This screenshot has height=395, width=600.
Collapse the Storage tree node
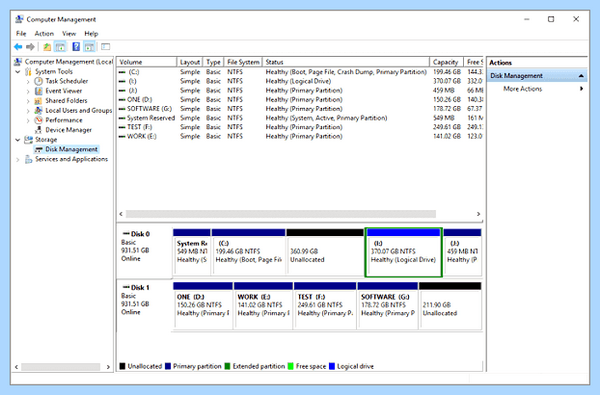(x=18, y=140)
